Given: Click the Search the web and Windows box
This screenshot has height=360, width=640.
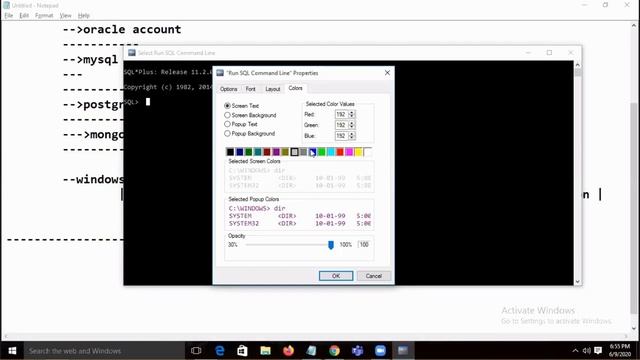Looking at the screenshot, I should coord(104,351).
